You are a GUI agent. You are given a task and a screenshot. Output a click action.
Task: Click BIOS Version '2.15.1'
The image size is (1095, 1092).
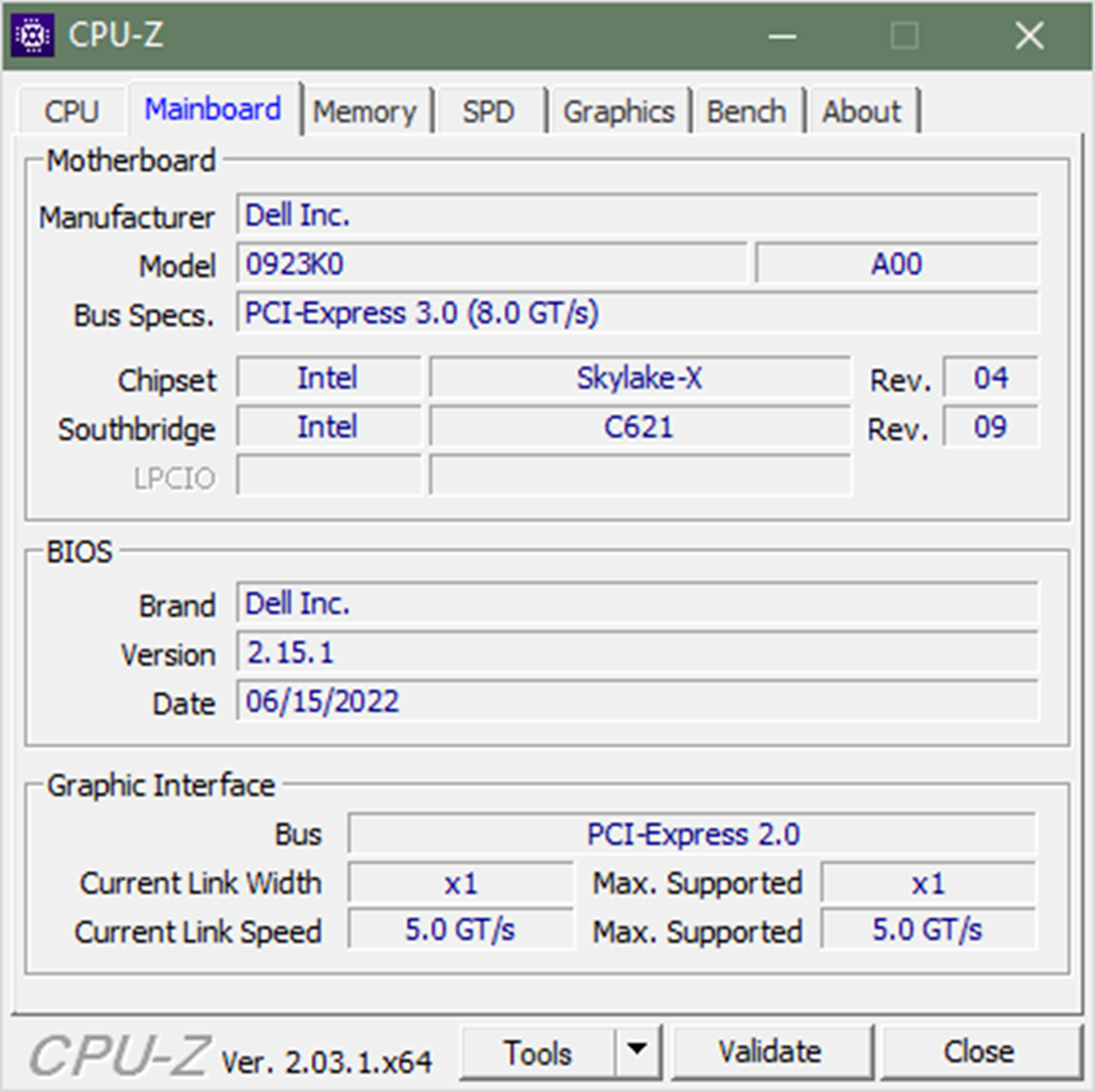pos(638,652)
